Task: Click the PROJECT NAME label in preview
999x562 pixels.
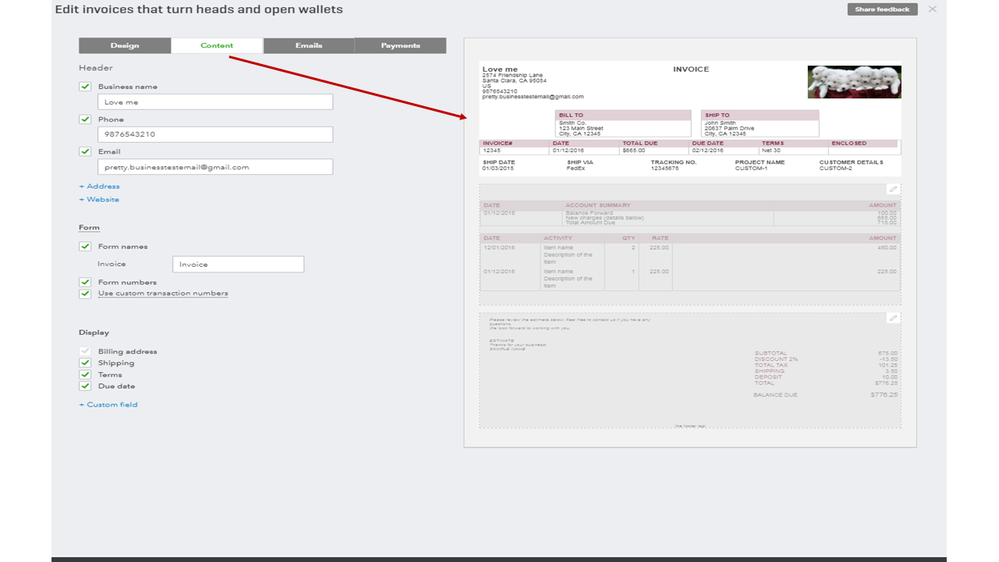Action: (x=760, y=162)
